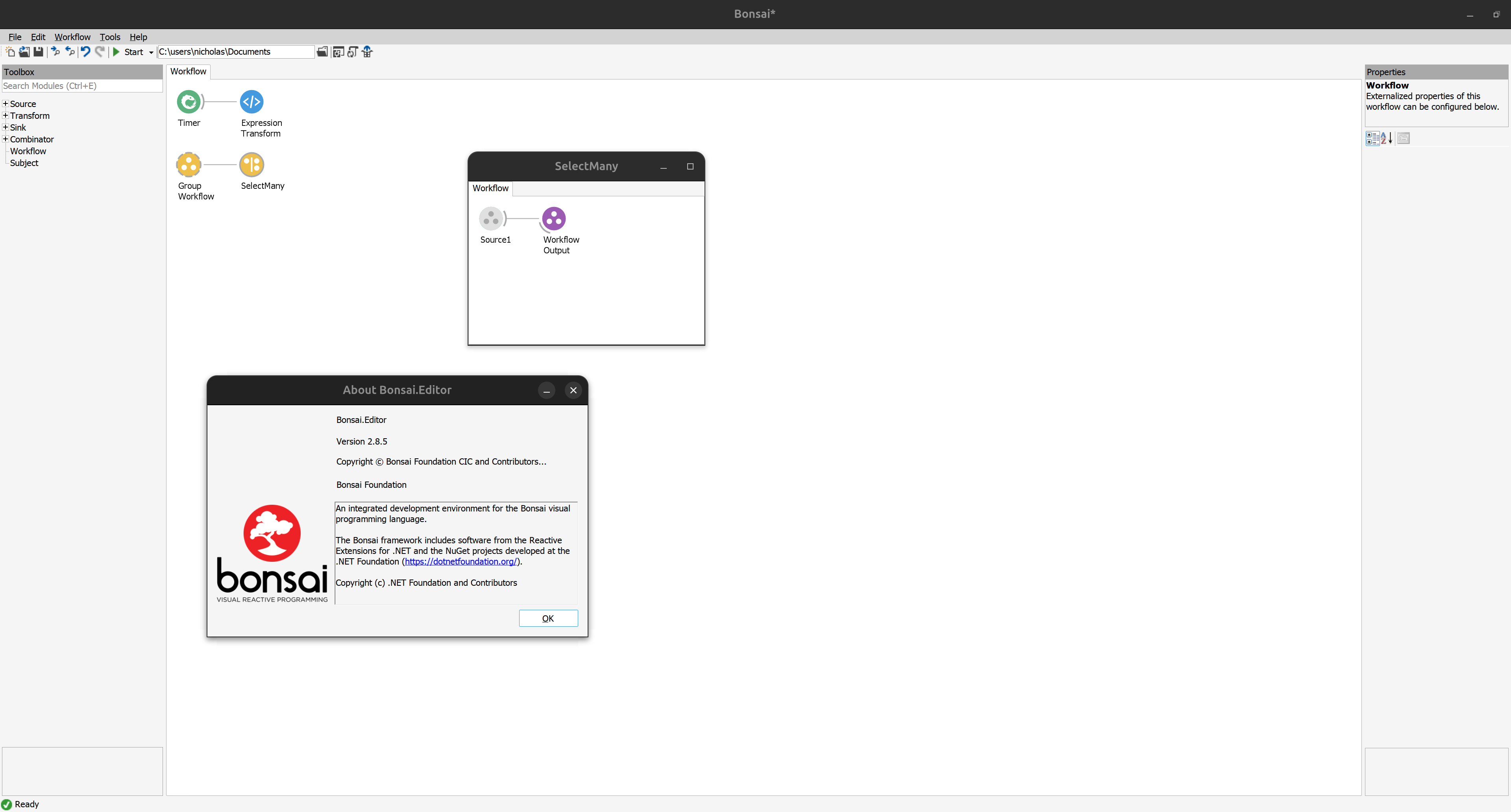Select the Timer node

point(189,102)
